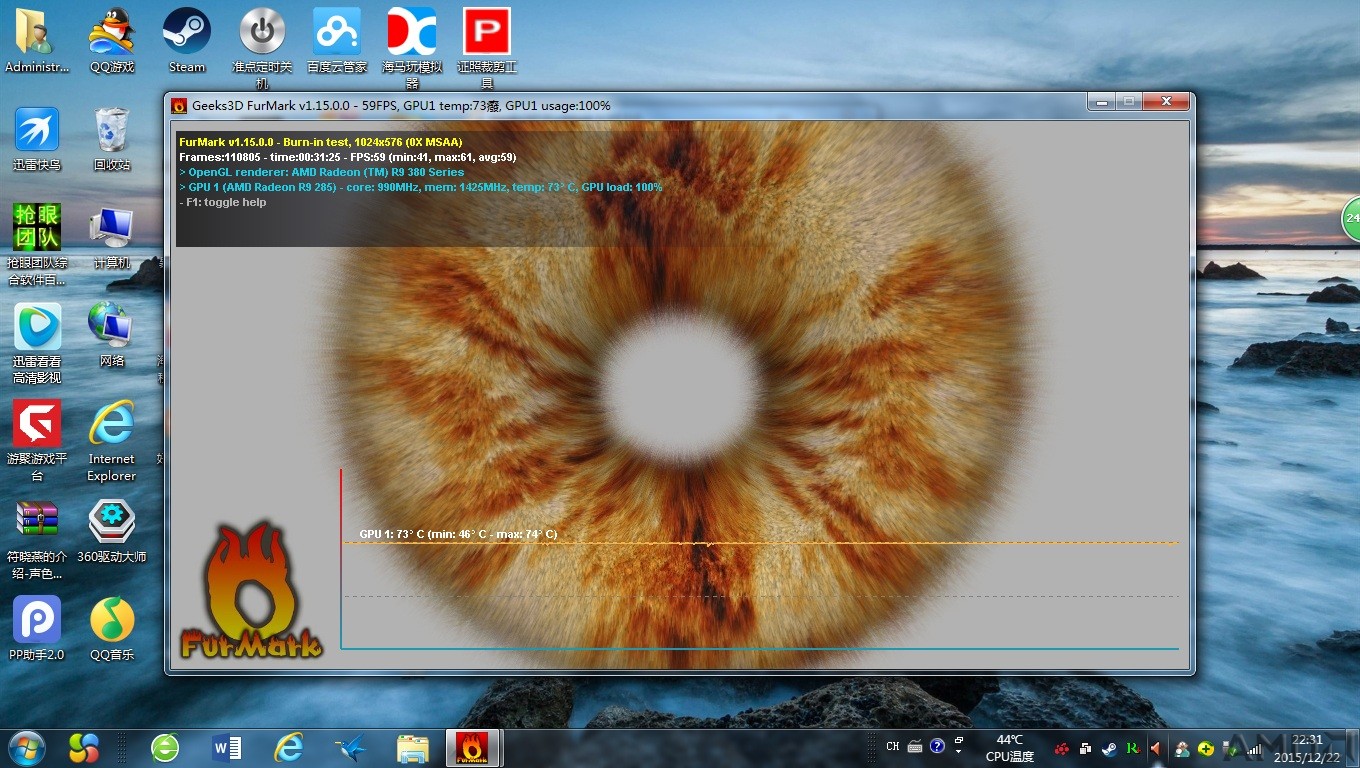Launch 证照裁剪工具 desktop icon
Viewport: 1360px width, 768px height.
487,48
